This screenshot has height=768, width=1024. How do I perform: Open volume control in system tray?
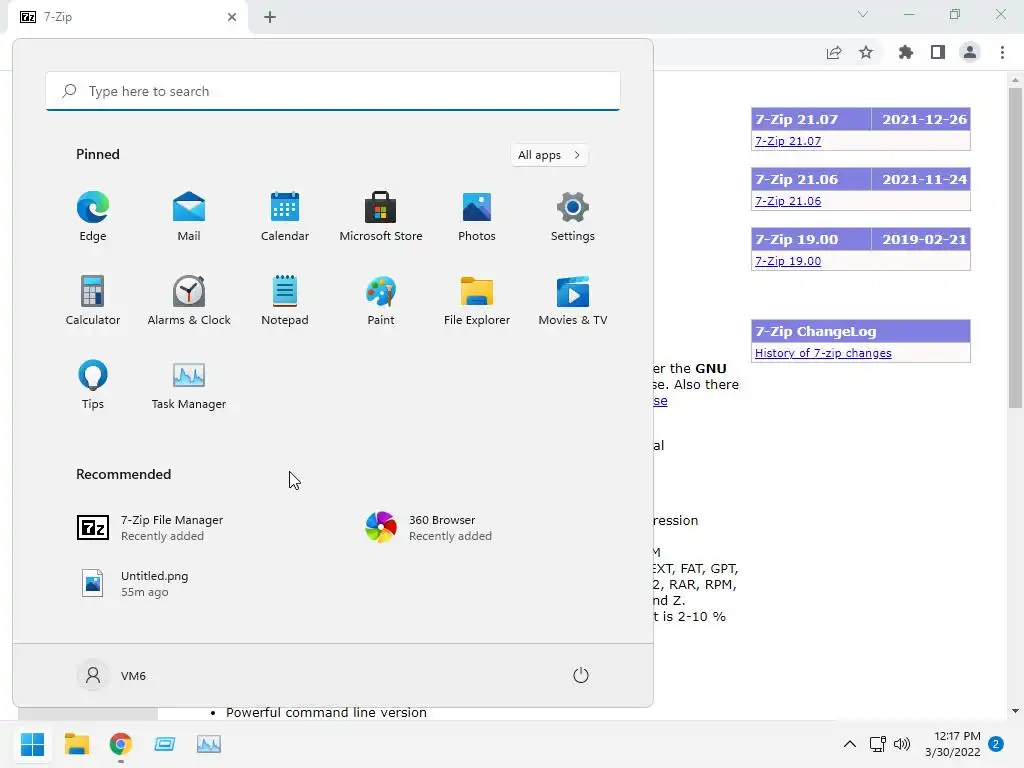click(902, 744)
